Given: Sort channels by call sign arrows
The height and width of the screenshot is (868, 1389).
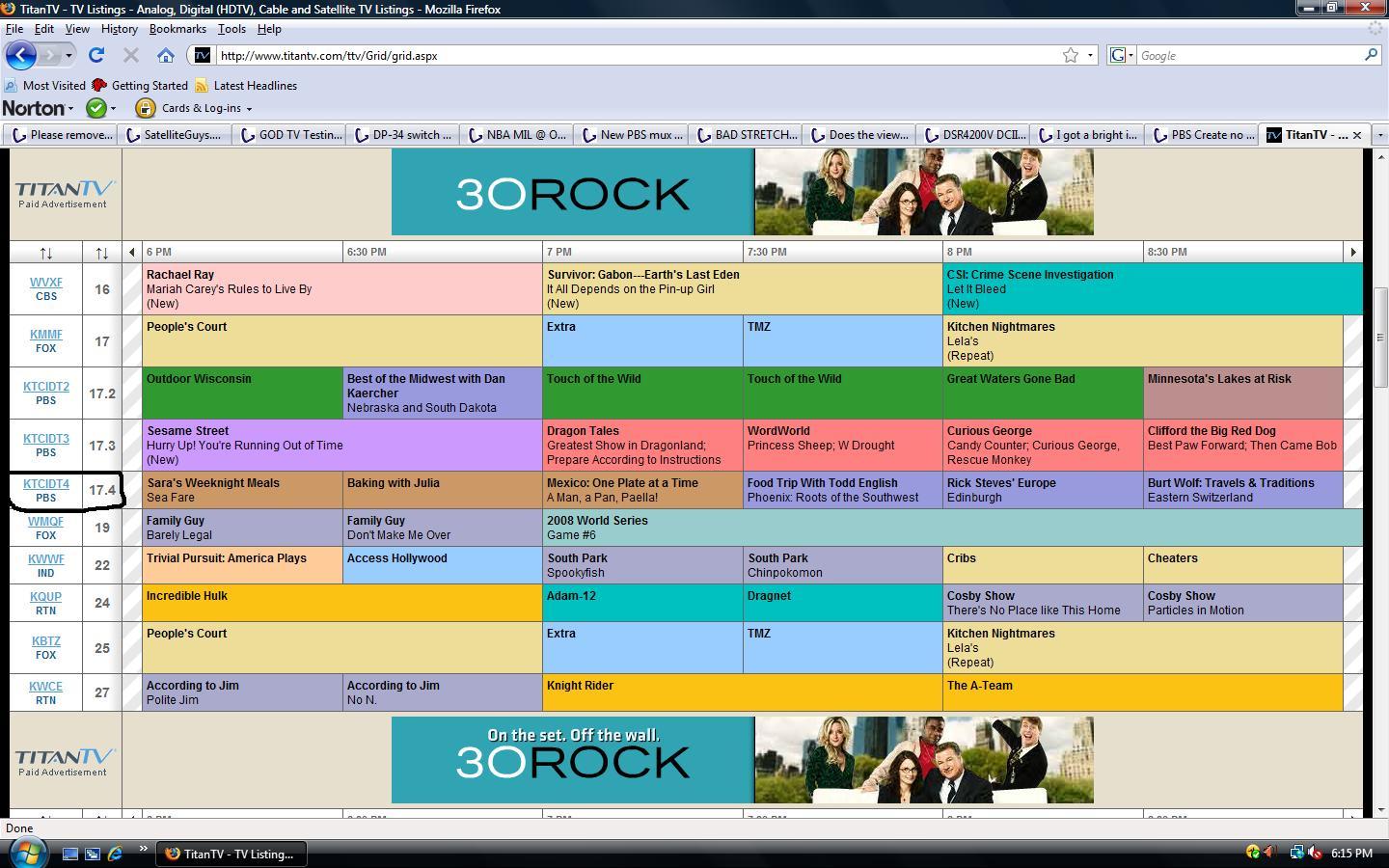Looking at the screenshot, I should click(46, 253).
